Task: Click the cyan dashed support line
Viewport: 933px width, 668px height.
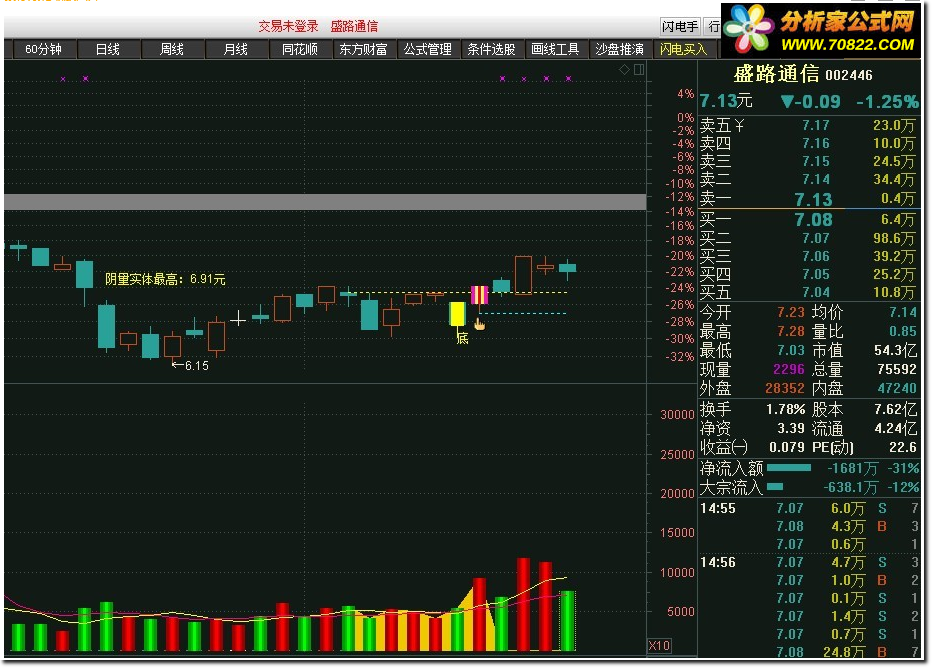Action: pyautogui.click(x=523, y=313)
